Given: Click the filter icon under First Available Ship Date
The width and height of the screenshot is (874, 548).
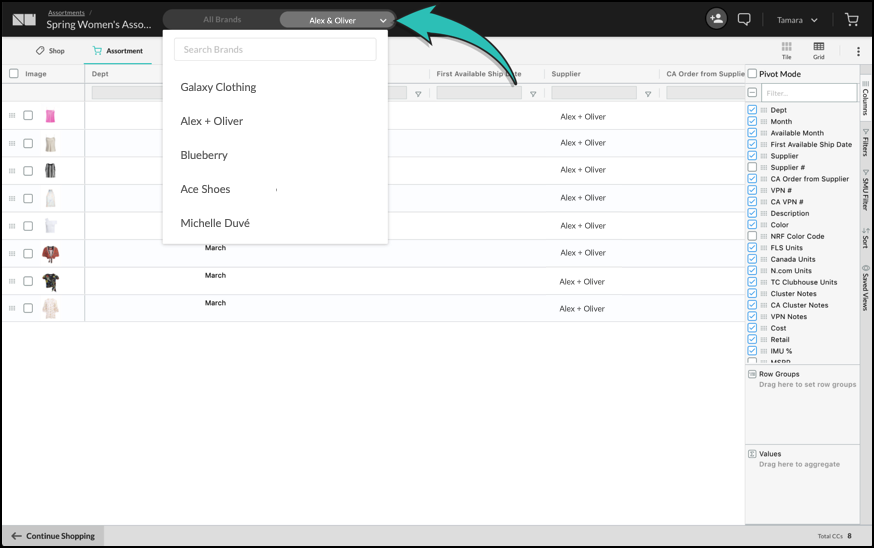Looking at the screenshot, I should [x=533, y=94].
